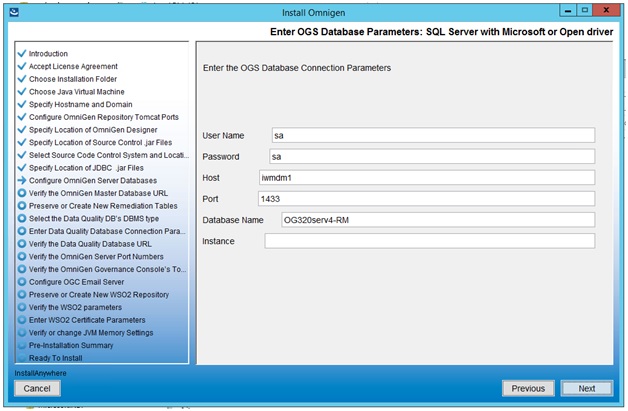This screenshot has width=628, height=411.
Task: Cancel the Omnigen installation
Action: click(x=37, y=388)
